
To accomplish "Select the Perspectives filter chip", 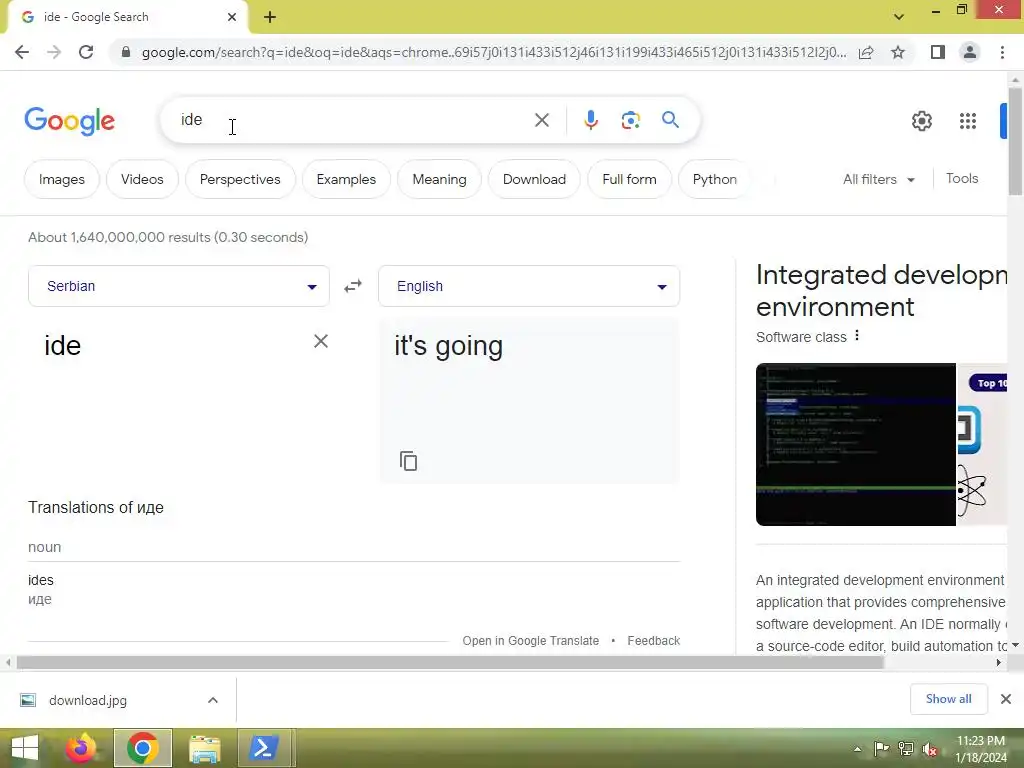I will click(240, 179).
